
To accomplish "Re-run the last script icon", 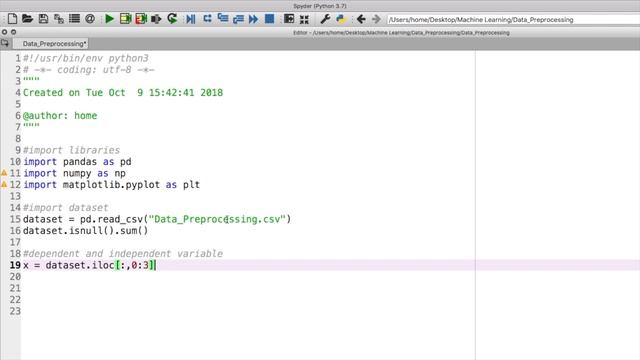I will pyautogui.click(x=172, y=19).
